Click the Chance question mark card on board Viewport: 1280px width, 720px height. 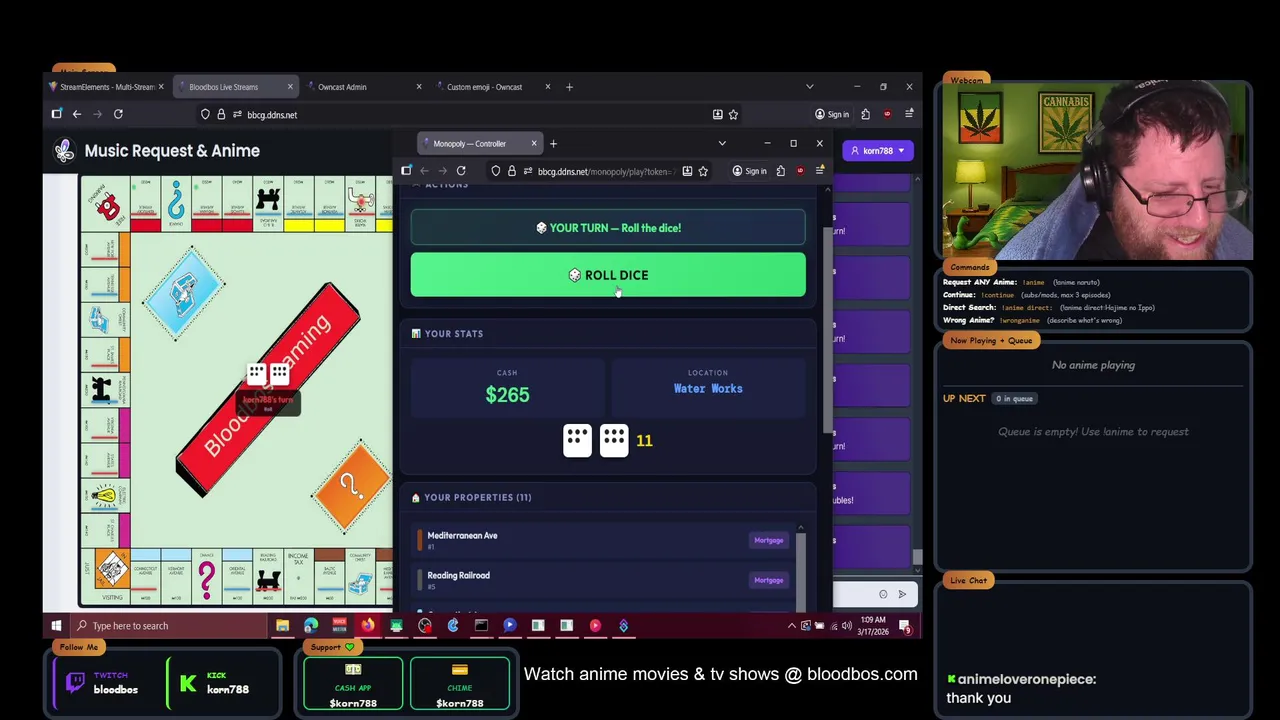pyautogui.click(x=349, y=487)
